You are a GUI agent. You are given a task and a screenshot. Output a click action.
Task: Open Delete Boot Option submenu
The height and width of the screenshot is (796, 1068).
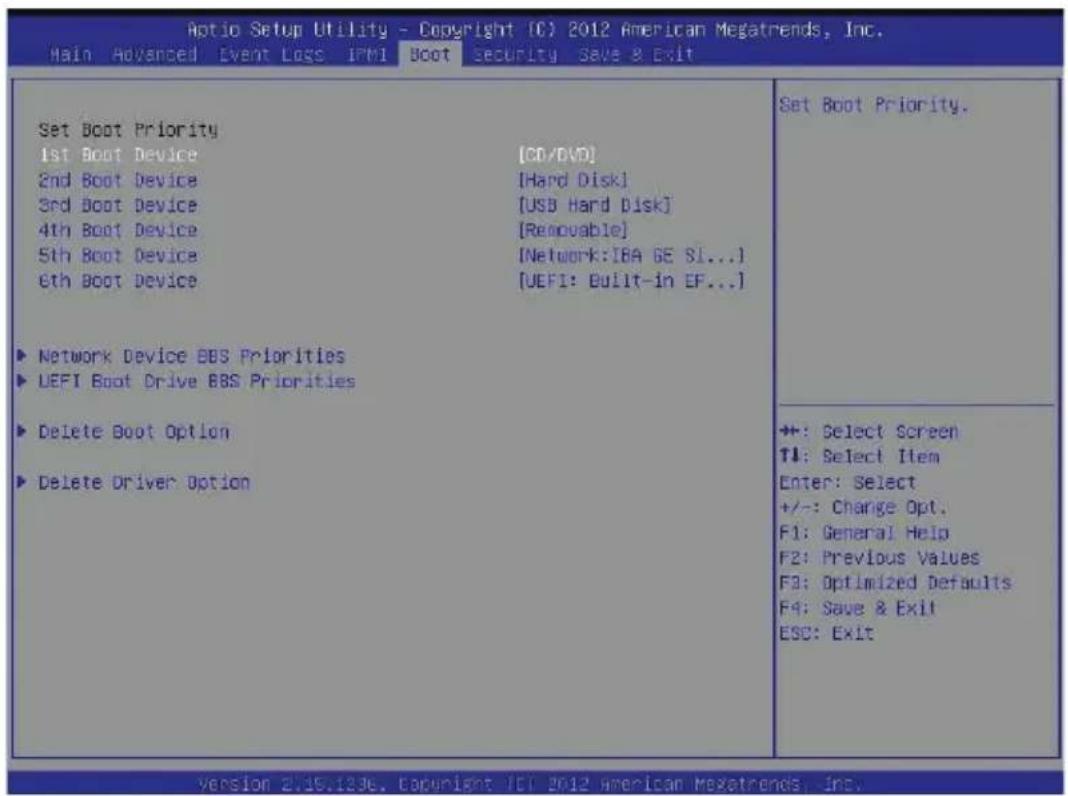134,432
